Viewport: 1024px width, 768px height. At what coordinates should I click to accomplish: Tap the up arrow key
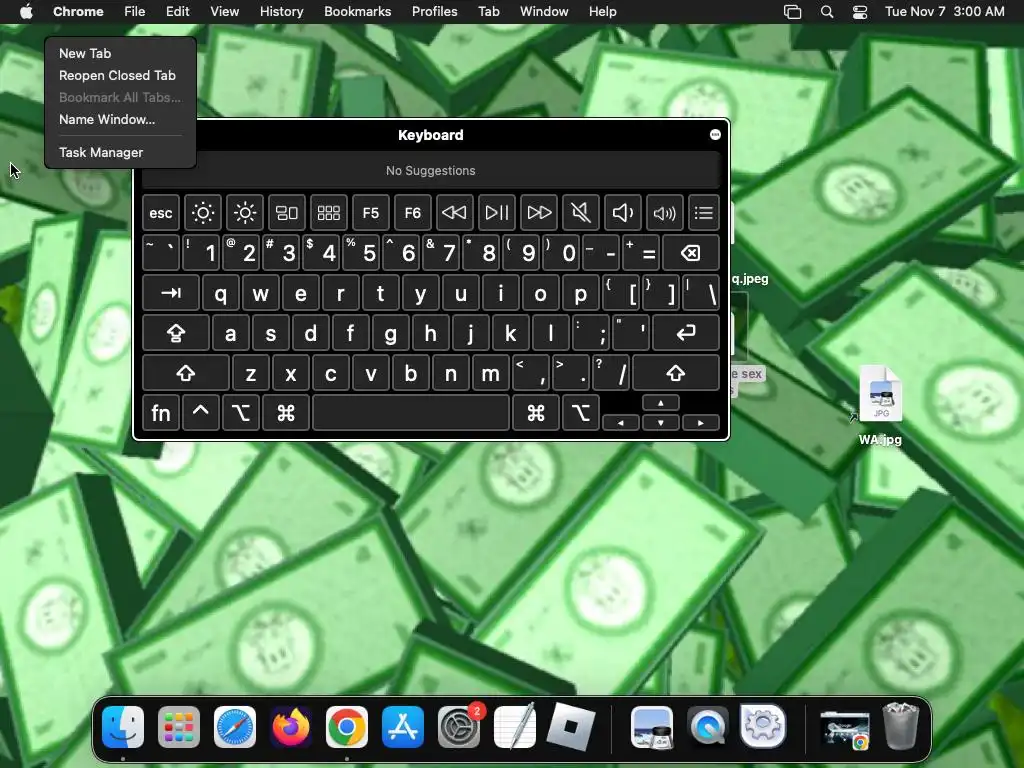(x=661, y=403)
